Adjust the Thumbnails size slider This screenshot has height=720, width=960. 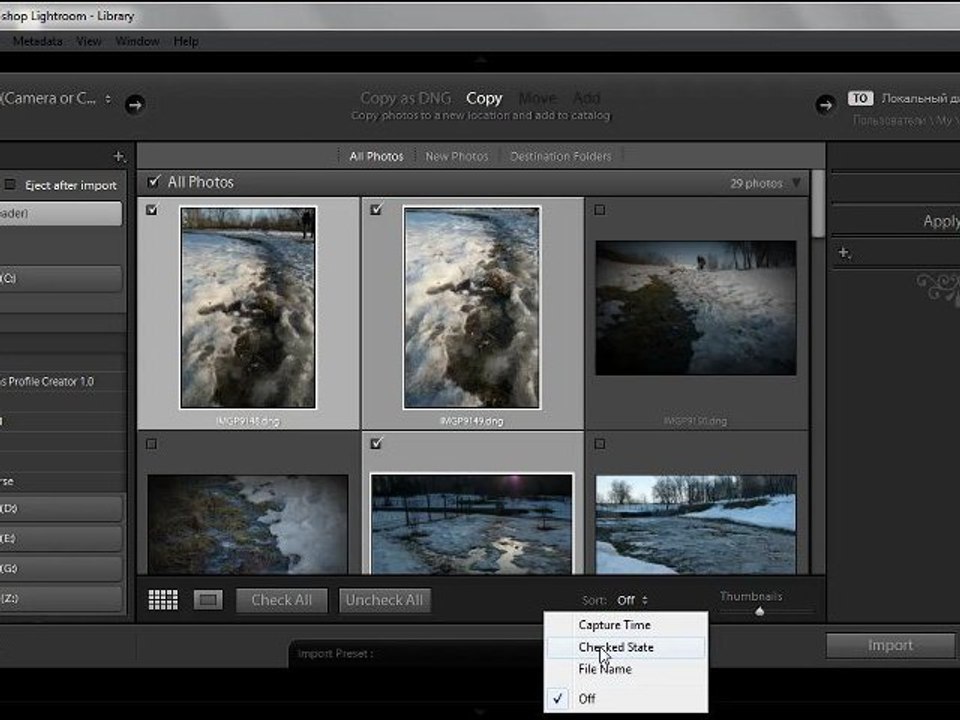coord(759,610)
